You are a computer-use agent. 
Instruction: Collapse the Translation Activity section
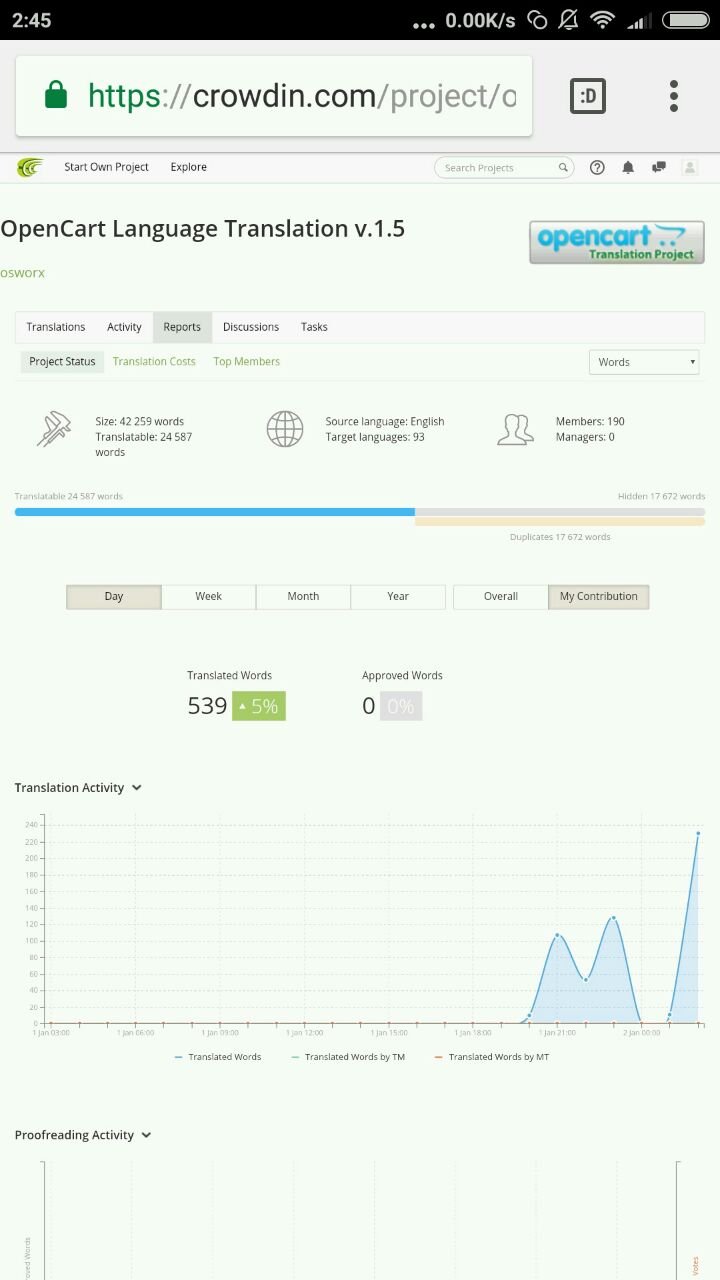click(137, 788)
